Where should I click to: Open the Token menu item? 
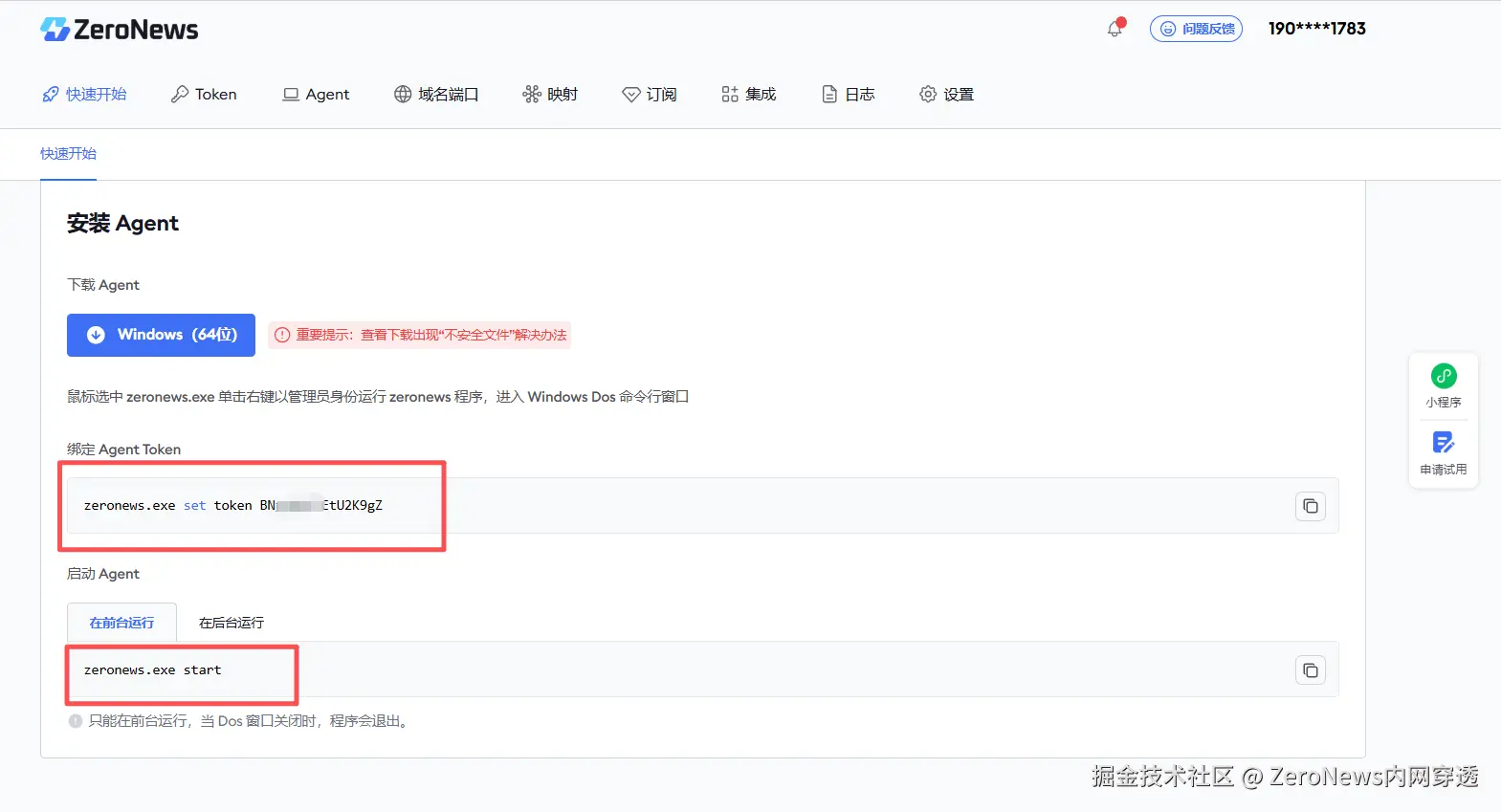(x=204, y=94)
